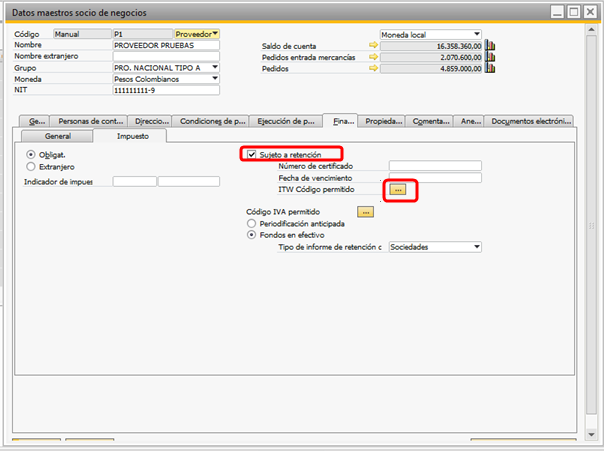Click the Pedidos entrada mercancías link arrow
The image size is (606, 453).
pos(374,59)
